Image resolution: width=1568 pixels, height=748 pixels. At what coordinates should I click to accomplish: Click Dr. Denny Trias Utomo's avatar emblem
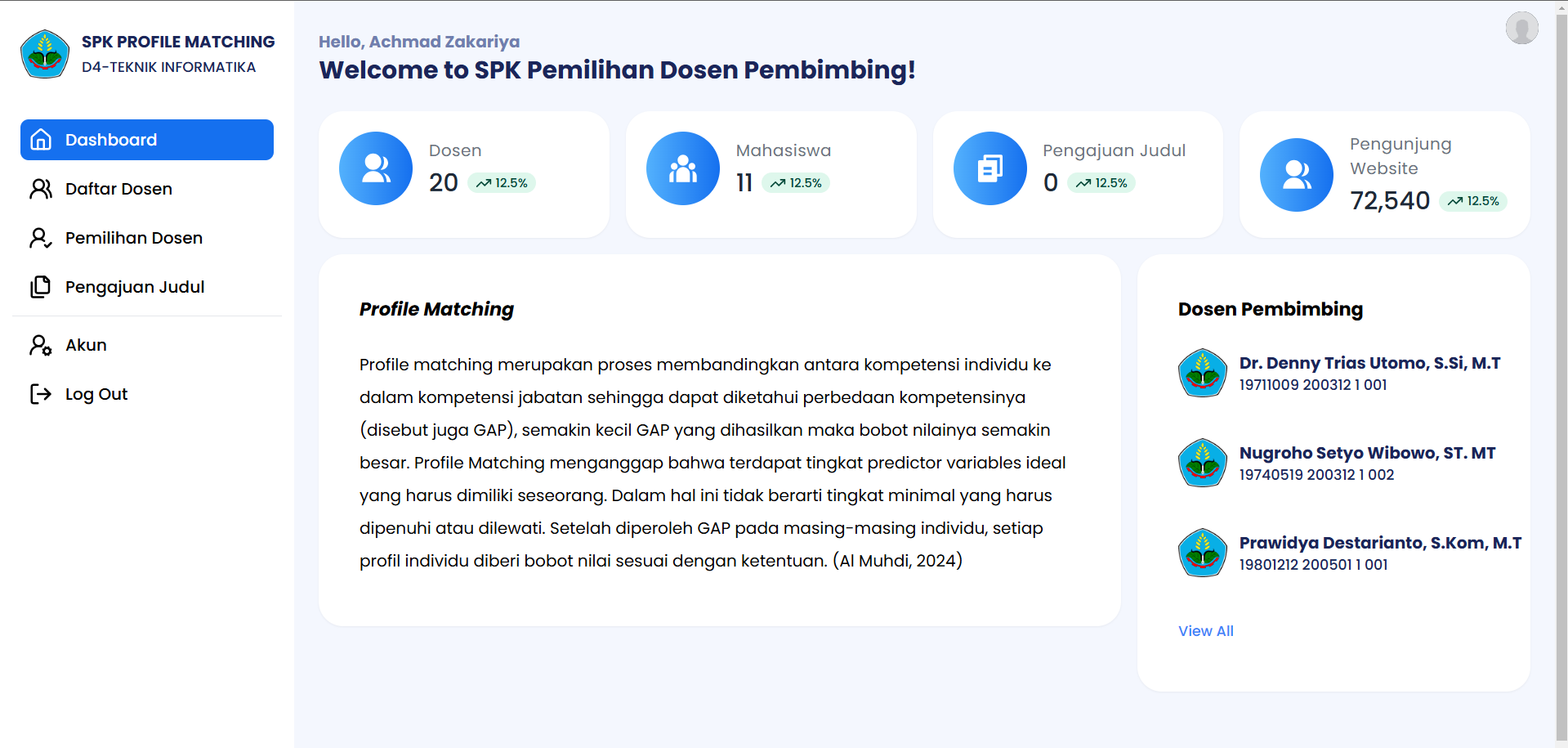pos(1203,373)
